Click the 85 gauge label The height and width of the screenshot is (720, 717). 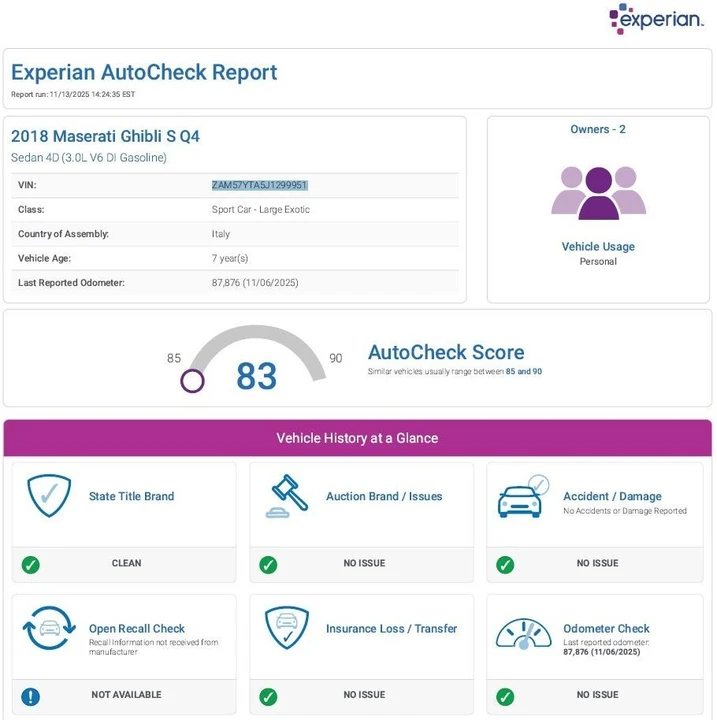click(174, 358)
